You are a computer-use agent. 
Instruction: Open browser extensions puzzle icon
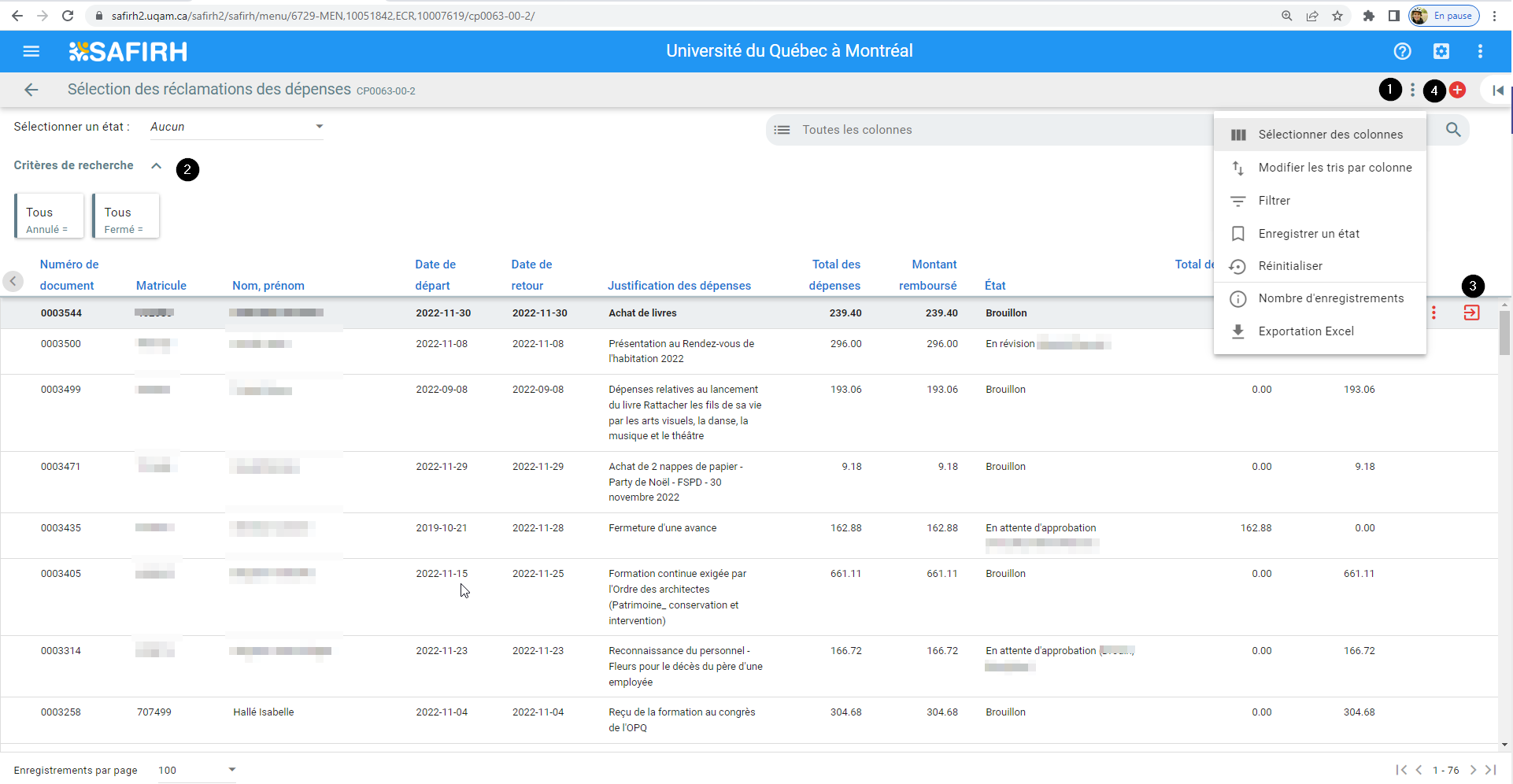1369,16
